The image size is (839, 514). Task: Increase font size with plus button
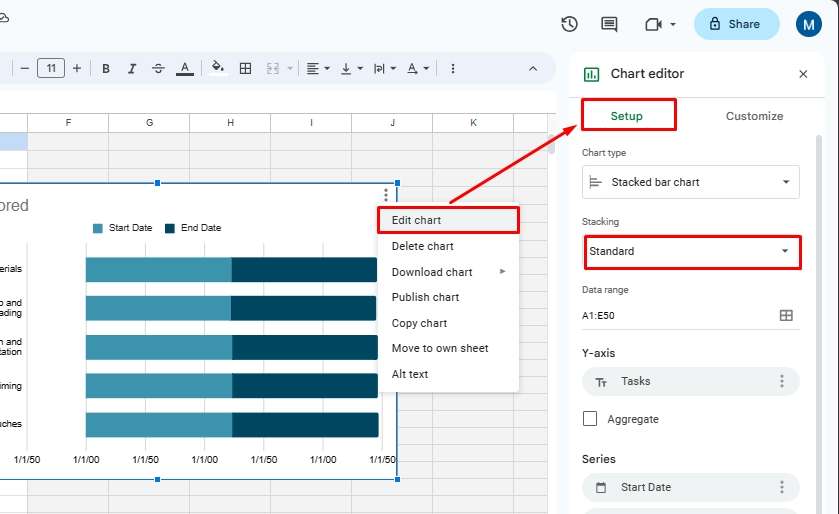click(77, 68)
